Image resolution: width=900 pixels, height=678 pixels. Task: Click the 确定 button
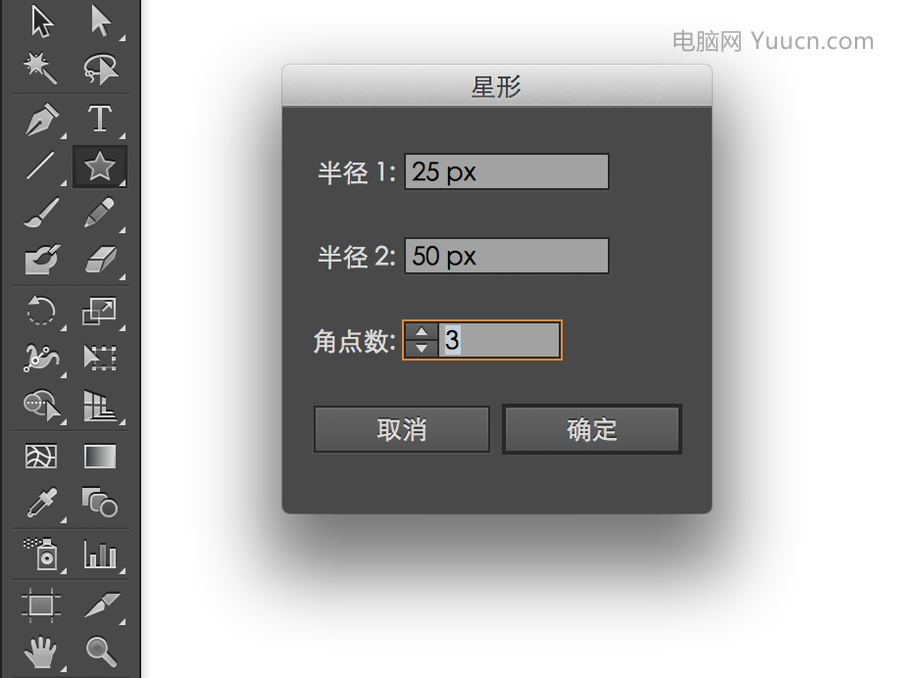592,429
